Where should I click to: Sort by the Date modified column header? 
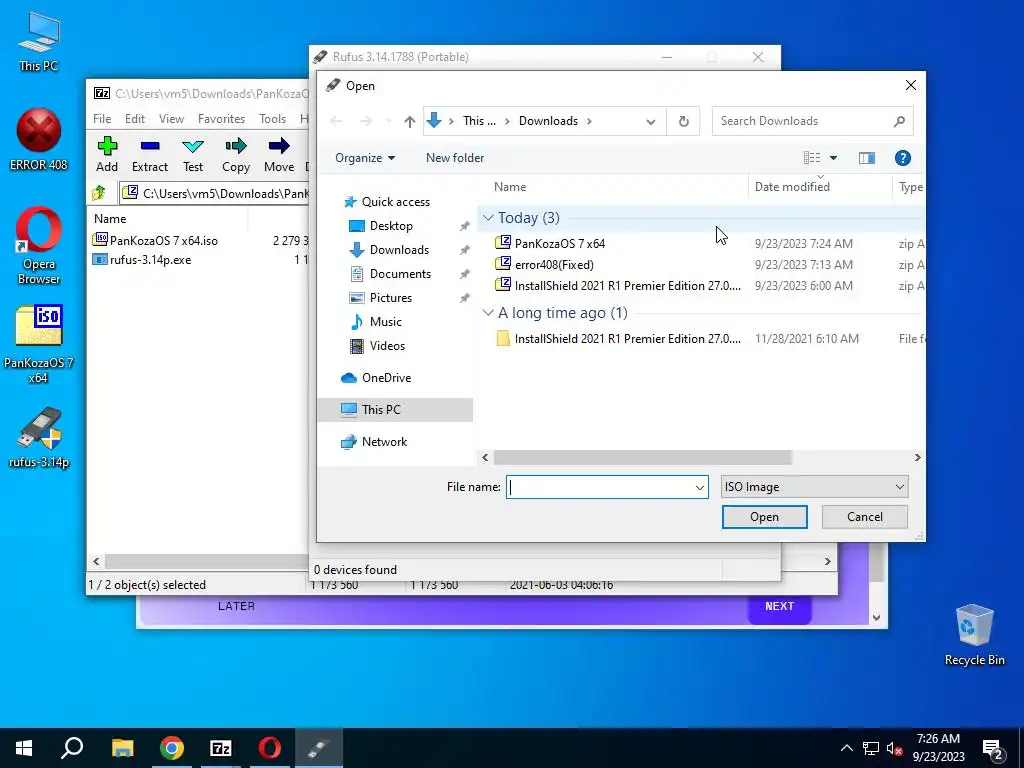[x=792, y=187]
